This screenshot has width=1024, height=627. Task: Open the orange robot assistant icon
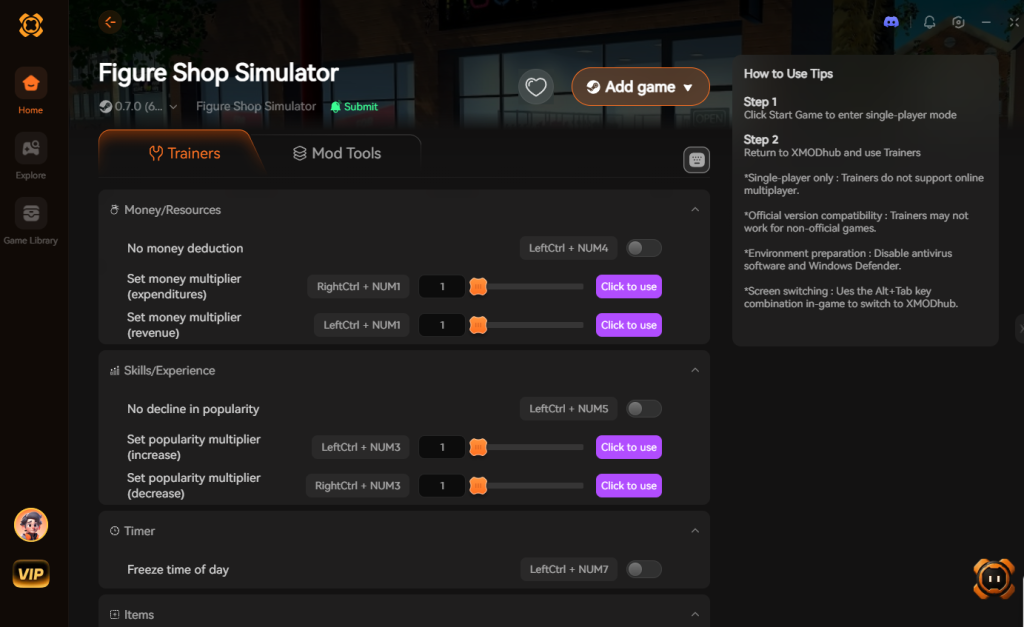[994, 579]
